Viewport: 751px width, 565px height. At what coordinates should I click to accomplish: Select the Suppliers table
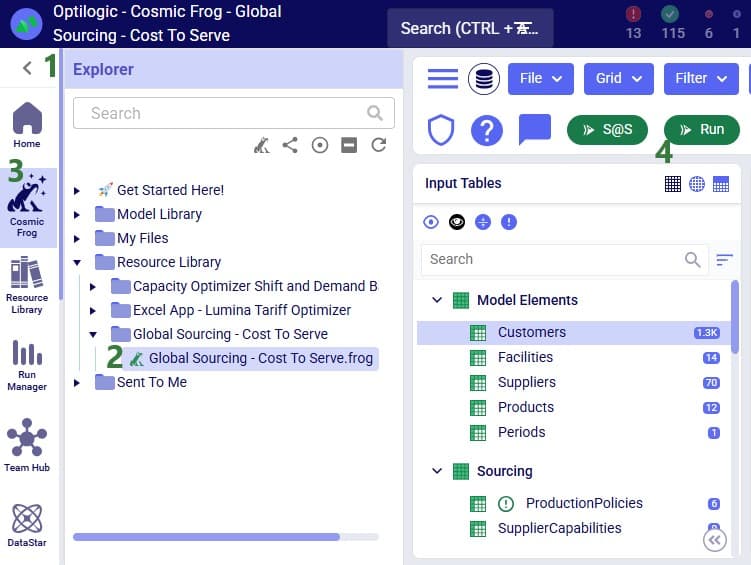[x=574, y=383]
